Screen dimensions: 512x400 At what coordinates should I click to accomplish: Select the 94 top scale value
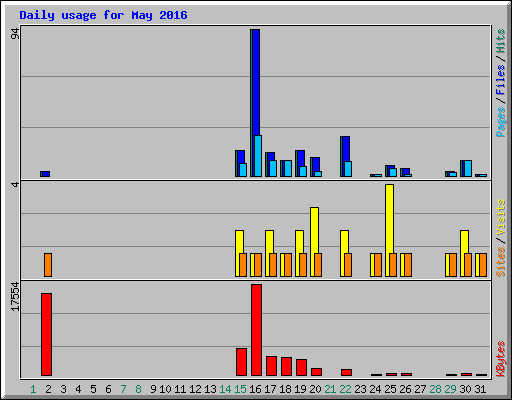(15, 34)
